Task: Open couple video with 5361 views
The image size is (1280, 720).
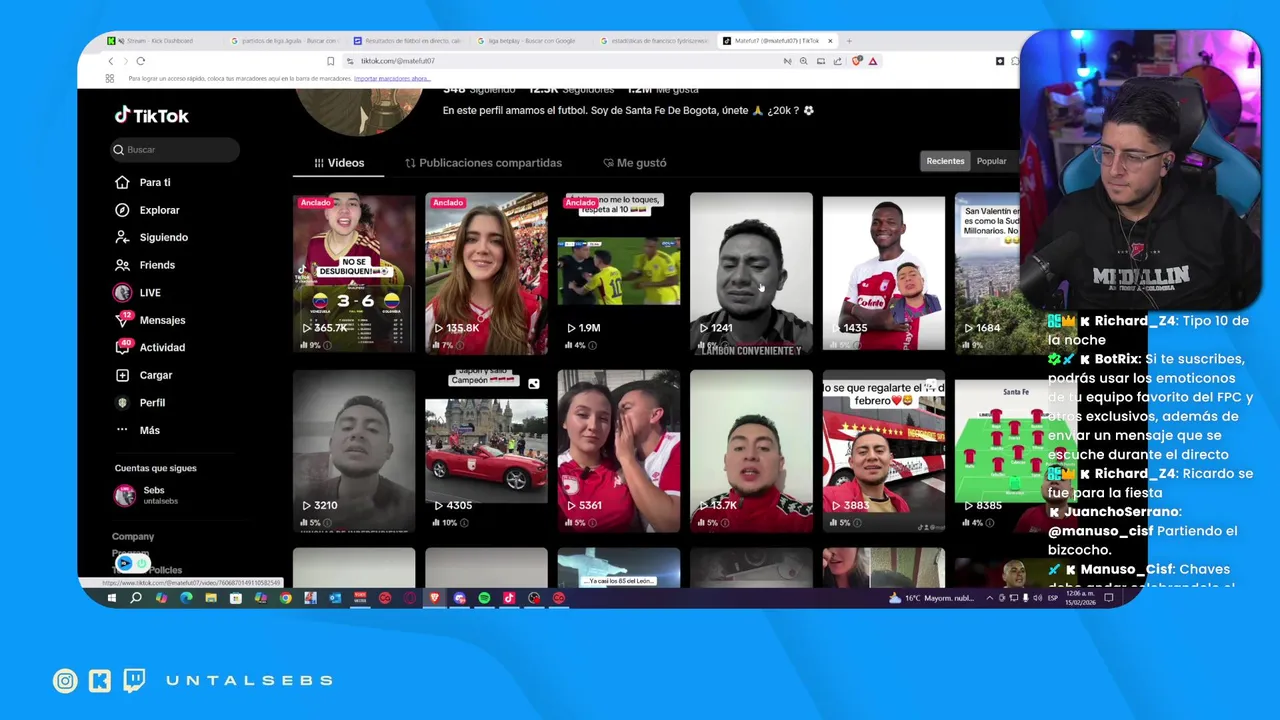Action: click(x=619, y=451)
